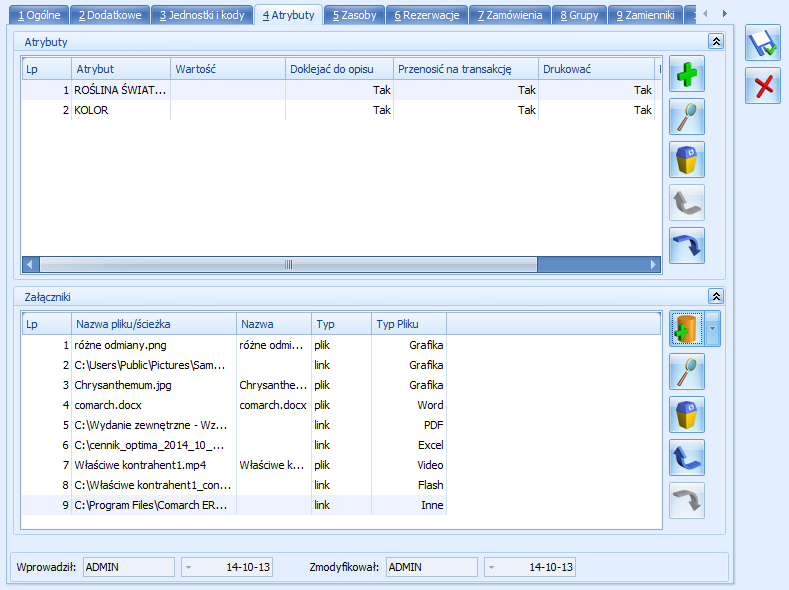
Task: Click the Zmodyfikował ADMIN field
Action: point(432,567)
